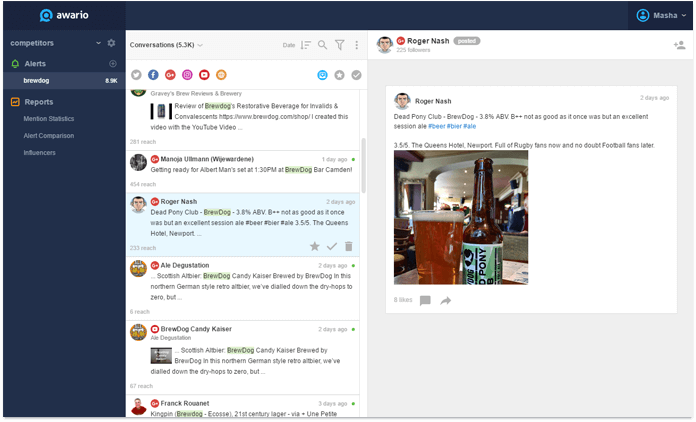This screenshot has width=696, height=422.
Task: Expand the Conversations (5.3K) dropdown
Action: click(x=166, y=45)
